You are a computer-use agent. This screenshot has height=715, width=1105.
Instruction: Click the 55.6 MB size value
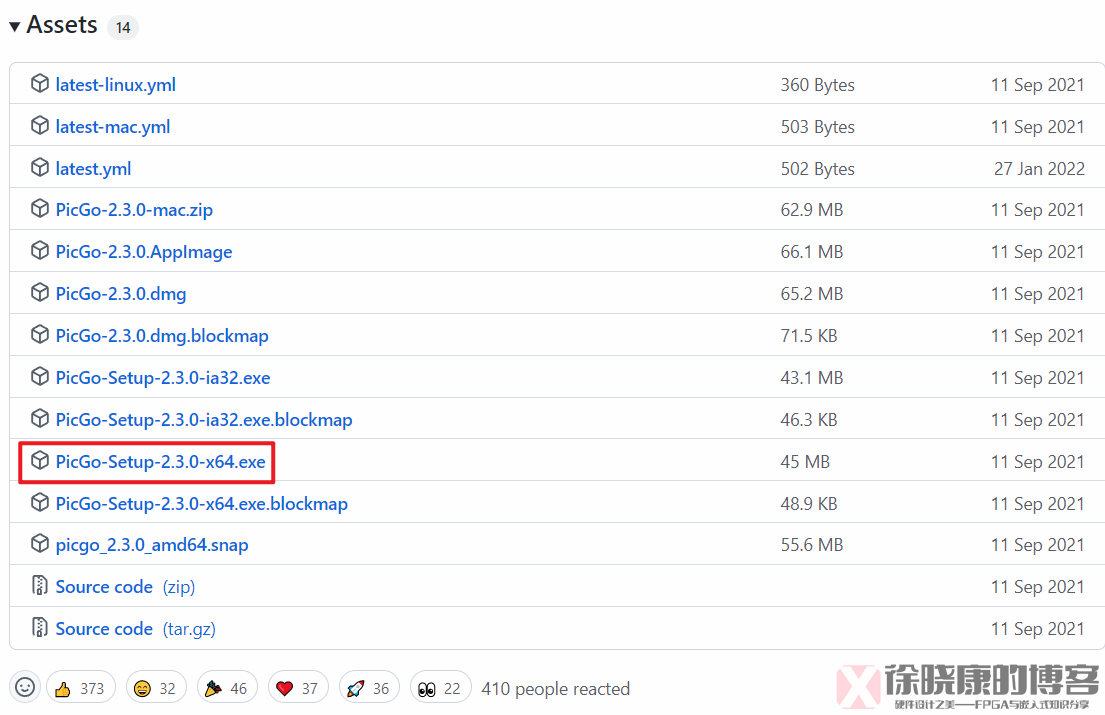(x=811, y=545)
